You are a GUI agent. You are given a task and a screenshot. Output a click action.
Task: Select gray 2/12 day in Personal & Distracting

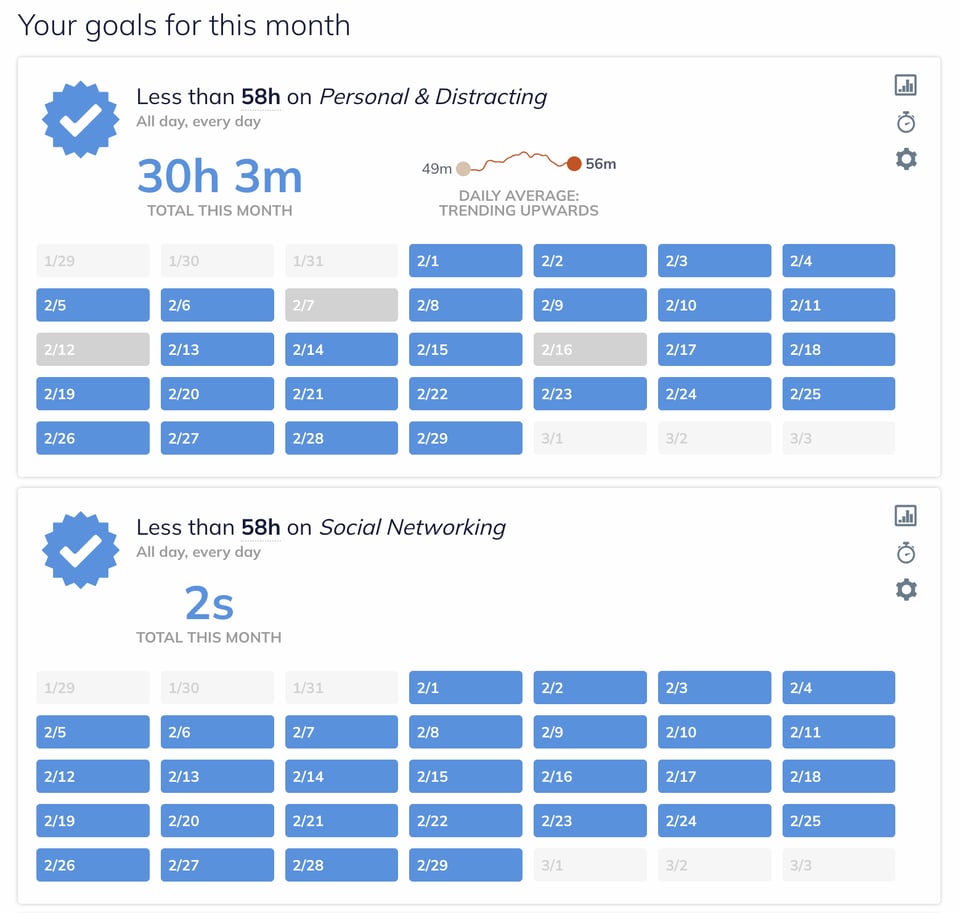point(93,349)
